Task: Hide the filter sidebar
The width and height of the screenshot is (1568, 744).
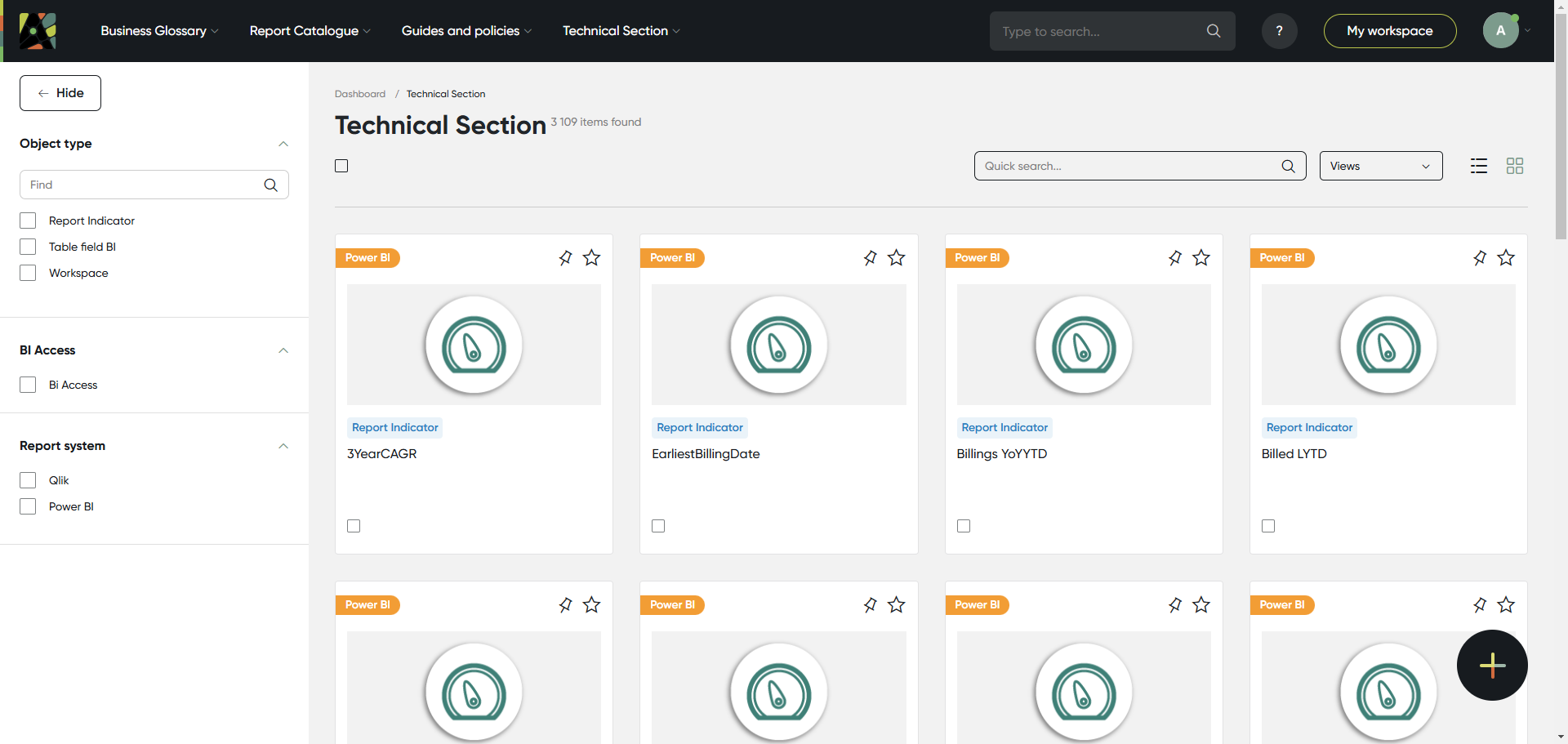Action: (60, 93)
